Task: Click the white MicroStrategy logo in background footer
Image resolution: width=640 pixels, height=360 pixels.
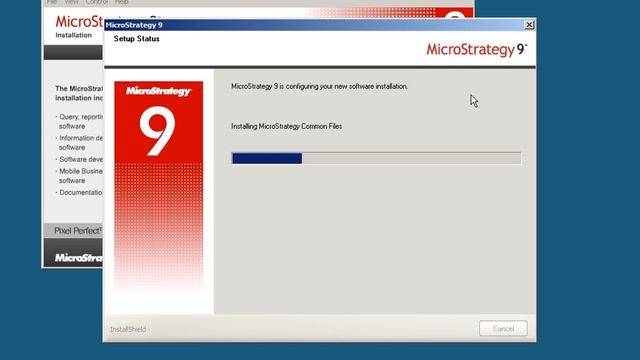Action: (78, 258)
